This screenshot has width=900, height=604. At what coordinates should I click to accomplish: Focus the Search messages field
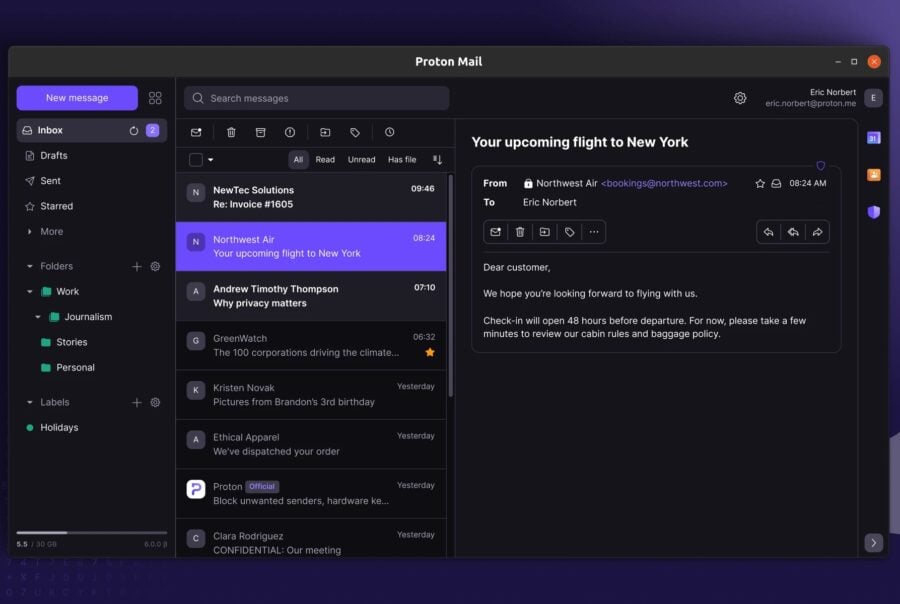[317, 98]
